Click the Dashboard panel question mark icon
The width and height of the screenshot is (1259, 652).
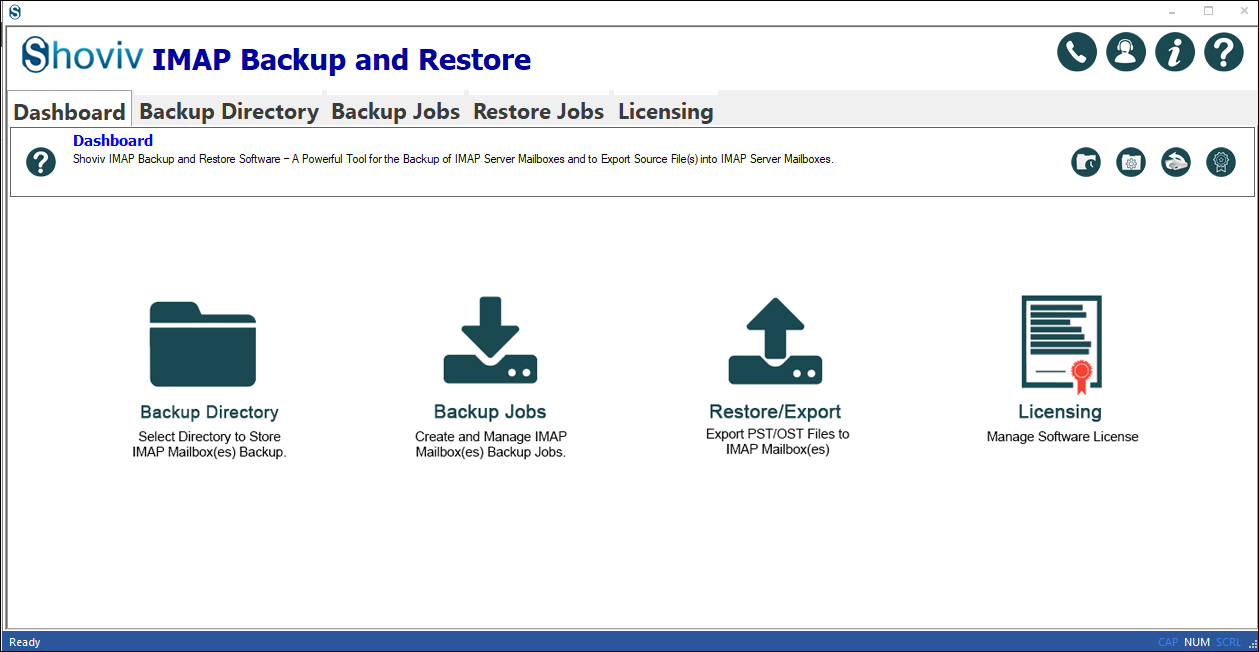40,161
